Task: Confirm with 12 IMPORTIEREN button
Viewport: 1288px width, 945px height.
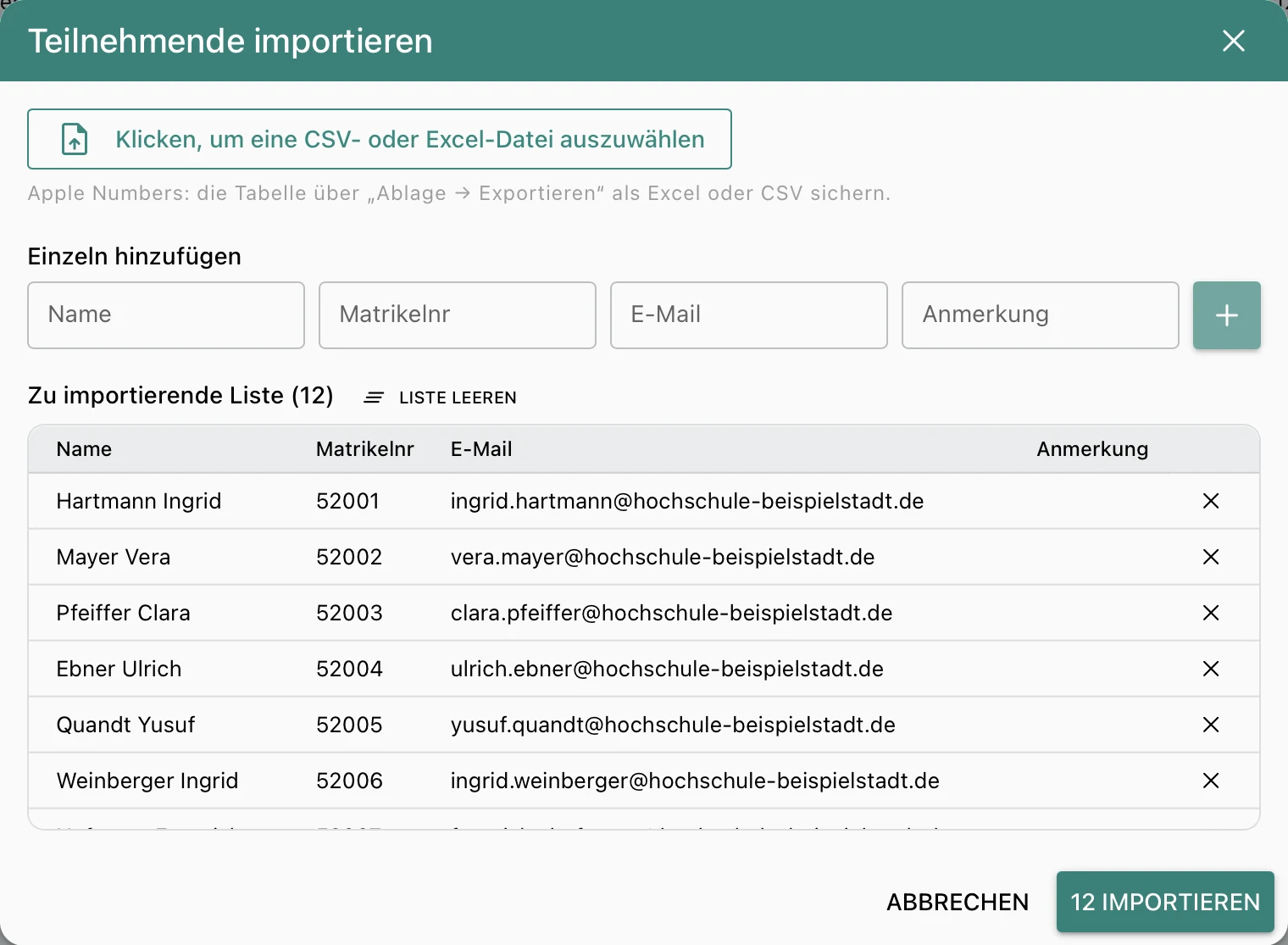Action: point(1165,902)
